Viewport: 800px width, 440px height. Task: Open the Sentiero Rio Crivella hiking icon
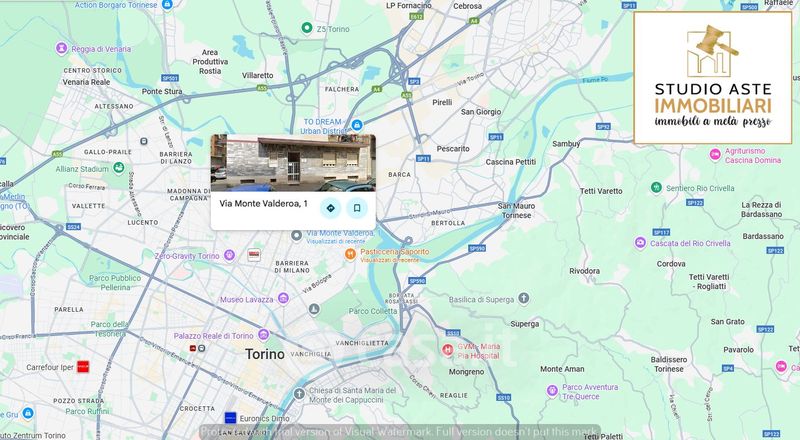[x=657, y=187]
